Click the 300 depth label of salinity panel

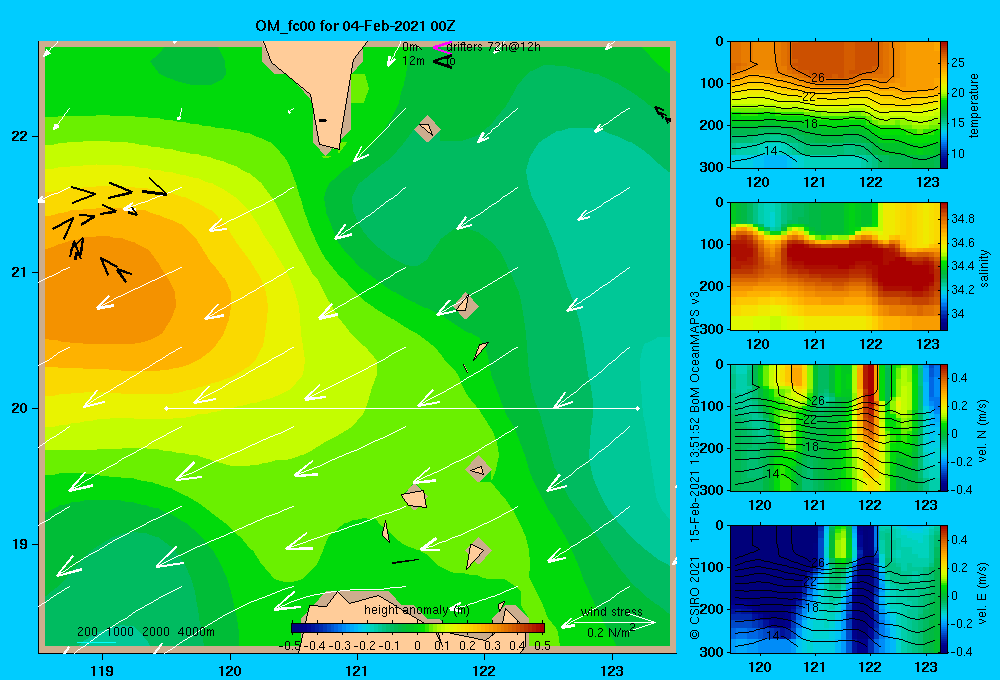[x=713, y=329]
